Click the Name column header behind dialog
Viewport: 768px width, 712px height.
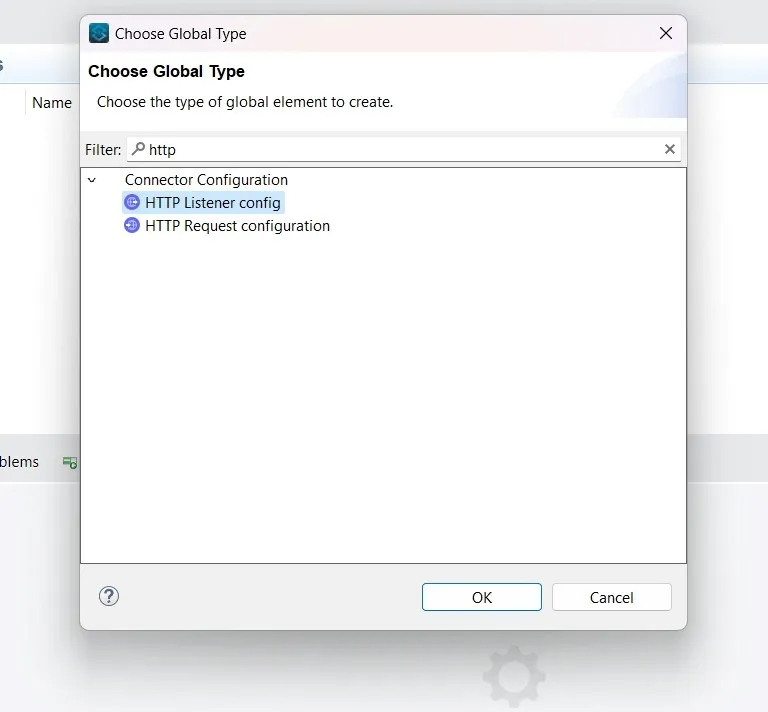(x=52, y=103)
